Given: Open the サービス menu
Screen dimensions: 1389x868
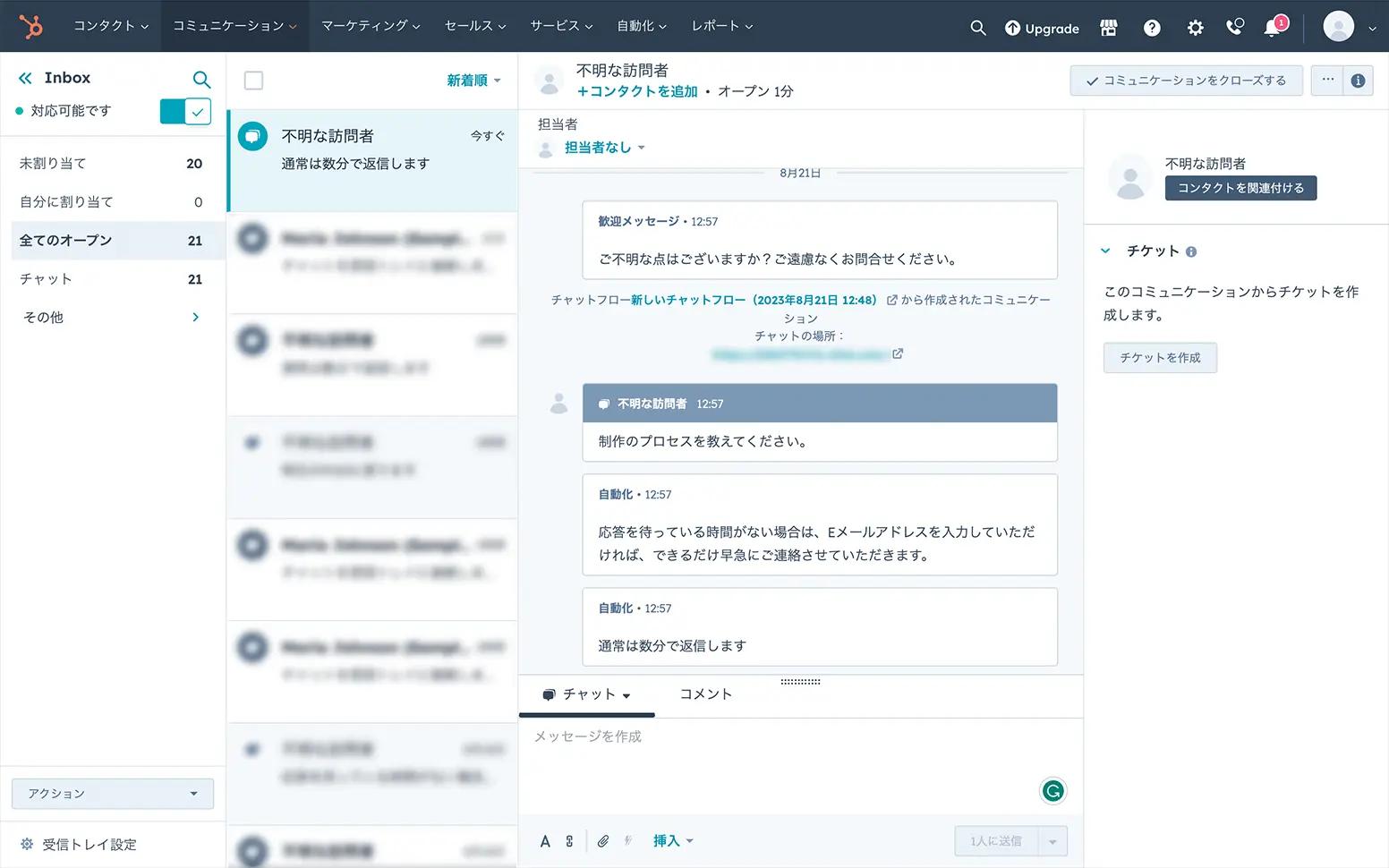Looking at the screenshot, I should (561, 26).
